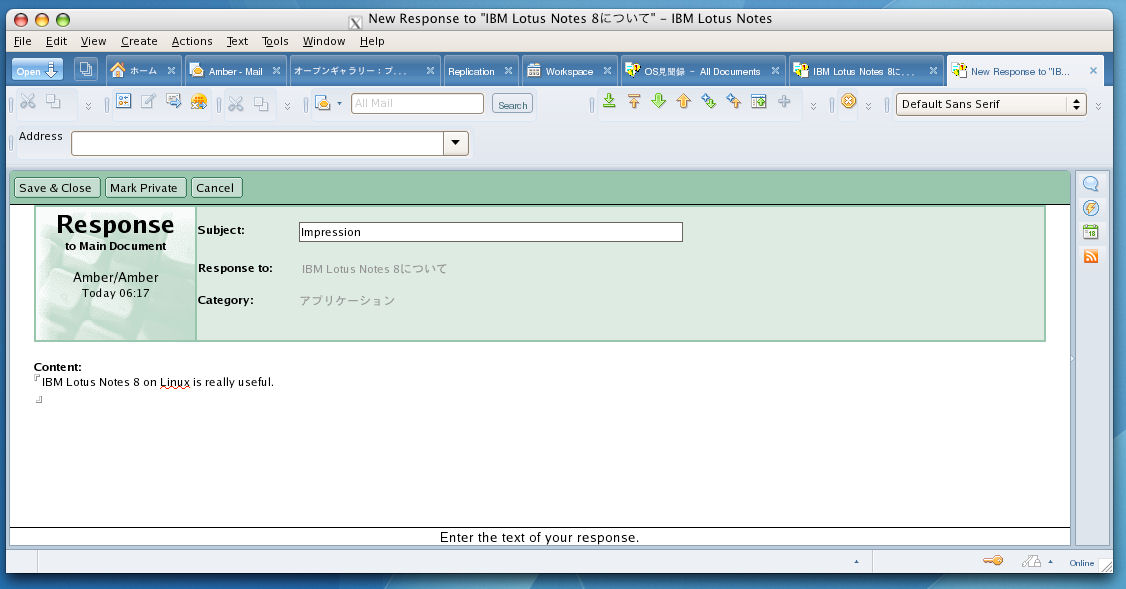Close the Amber - Mail tab
The width and height of the screenshot is (1126, 589).
click(x=276, y=70)
